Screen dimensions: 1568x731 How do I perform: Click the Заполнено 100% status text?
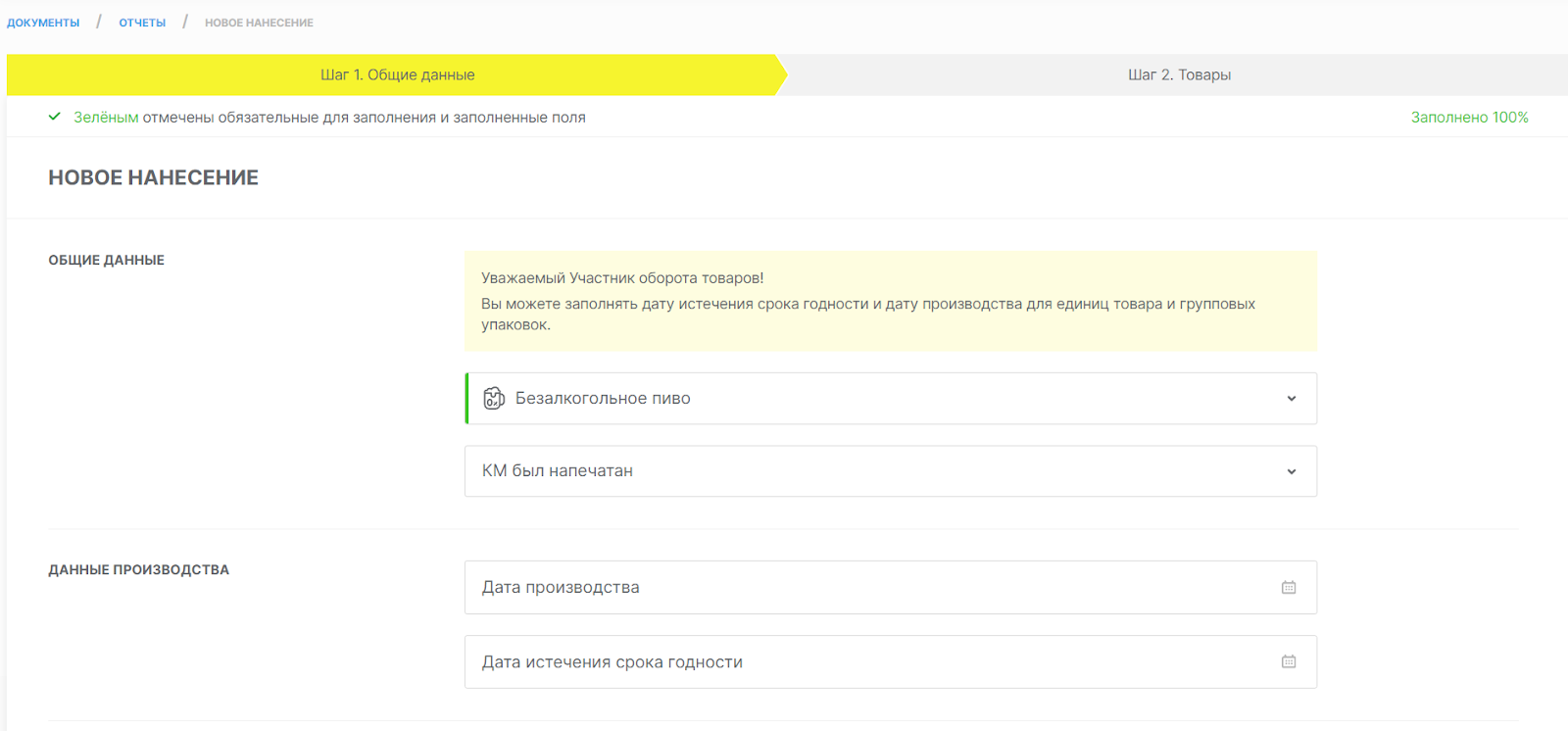[1469, 118]
